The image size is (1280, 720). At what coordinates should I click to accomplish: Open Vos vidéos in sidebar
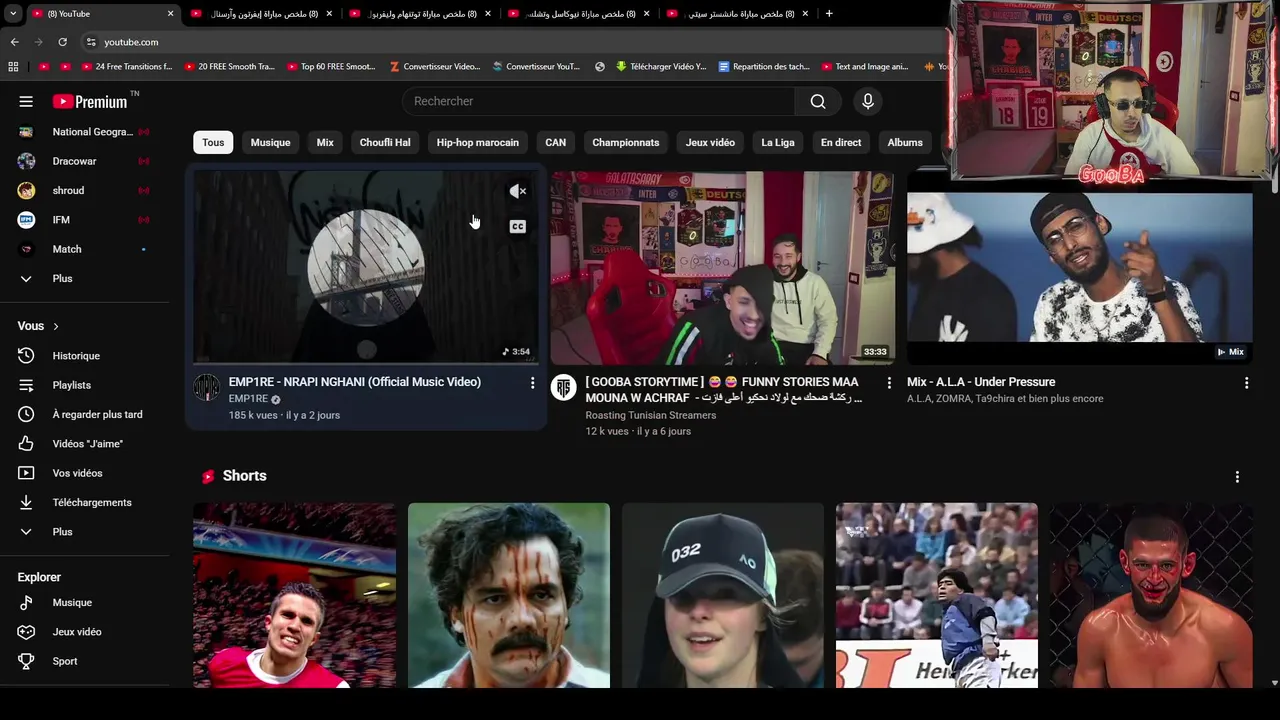(x=84, y=473)
